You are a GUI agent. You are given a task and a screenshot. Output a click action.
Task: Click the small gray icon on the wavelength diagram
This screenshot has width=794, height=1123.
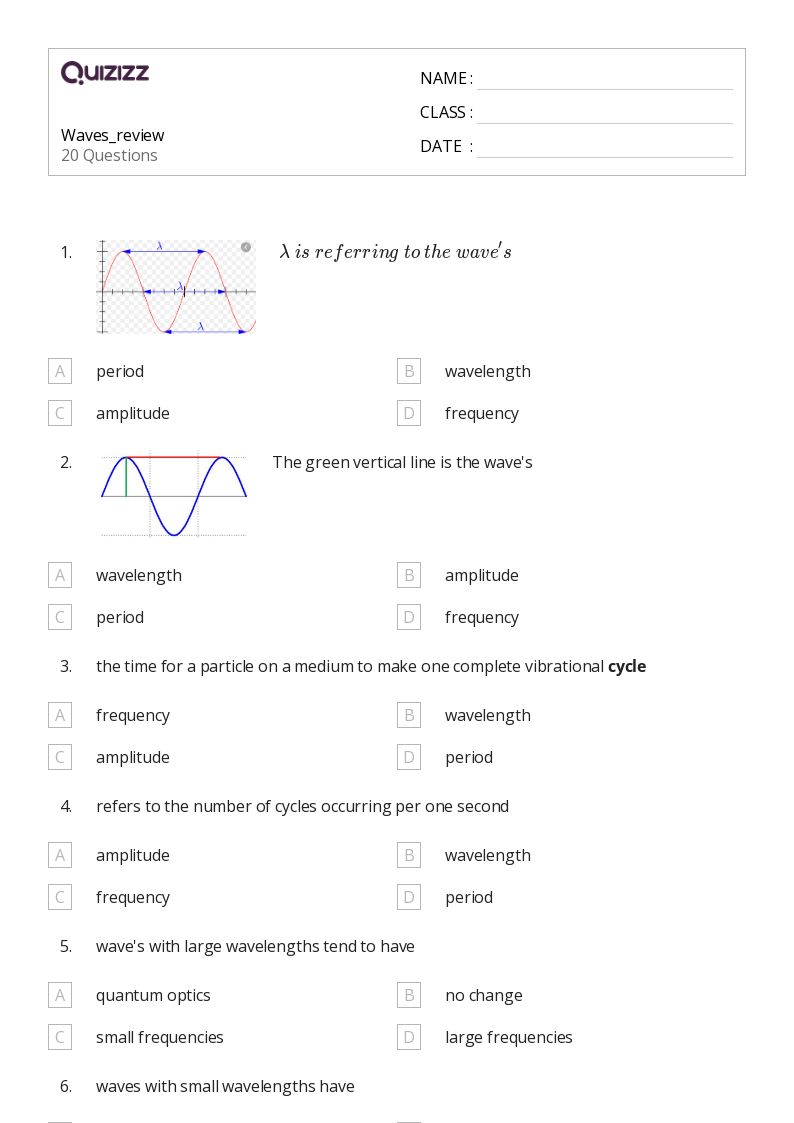click(246, 247)
